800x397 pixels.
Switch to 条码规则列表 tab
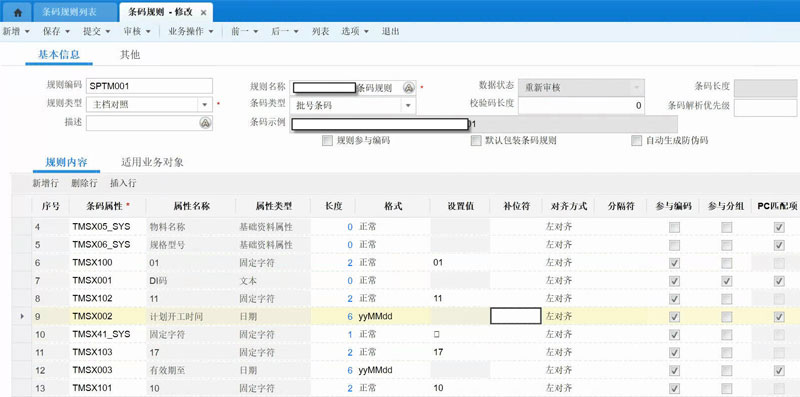click(76, 12)
